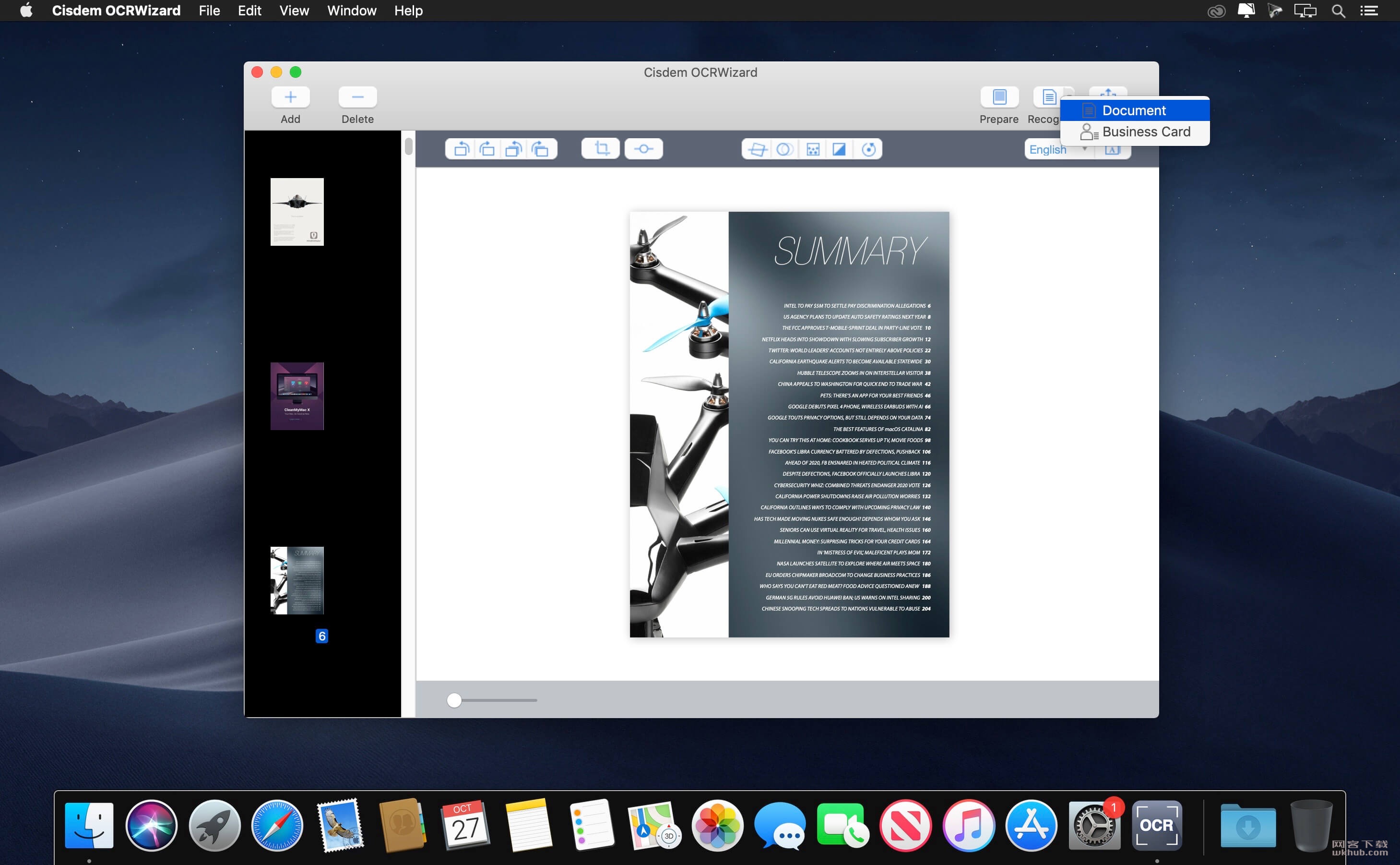Click the thumbnail panel scrollbar
This screenshot has height=865, width=1400.
click(x=408, y=146)
